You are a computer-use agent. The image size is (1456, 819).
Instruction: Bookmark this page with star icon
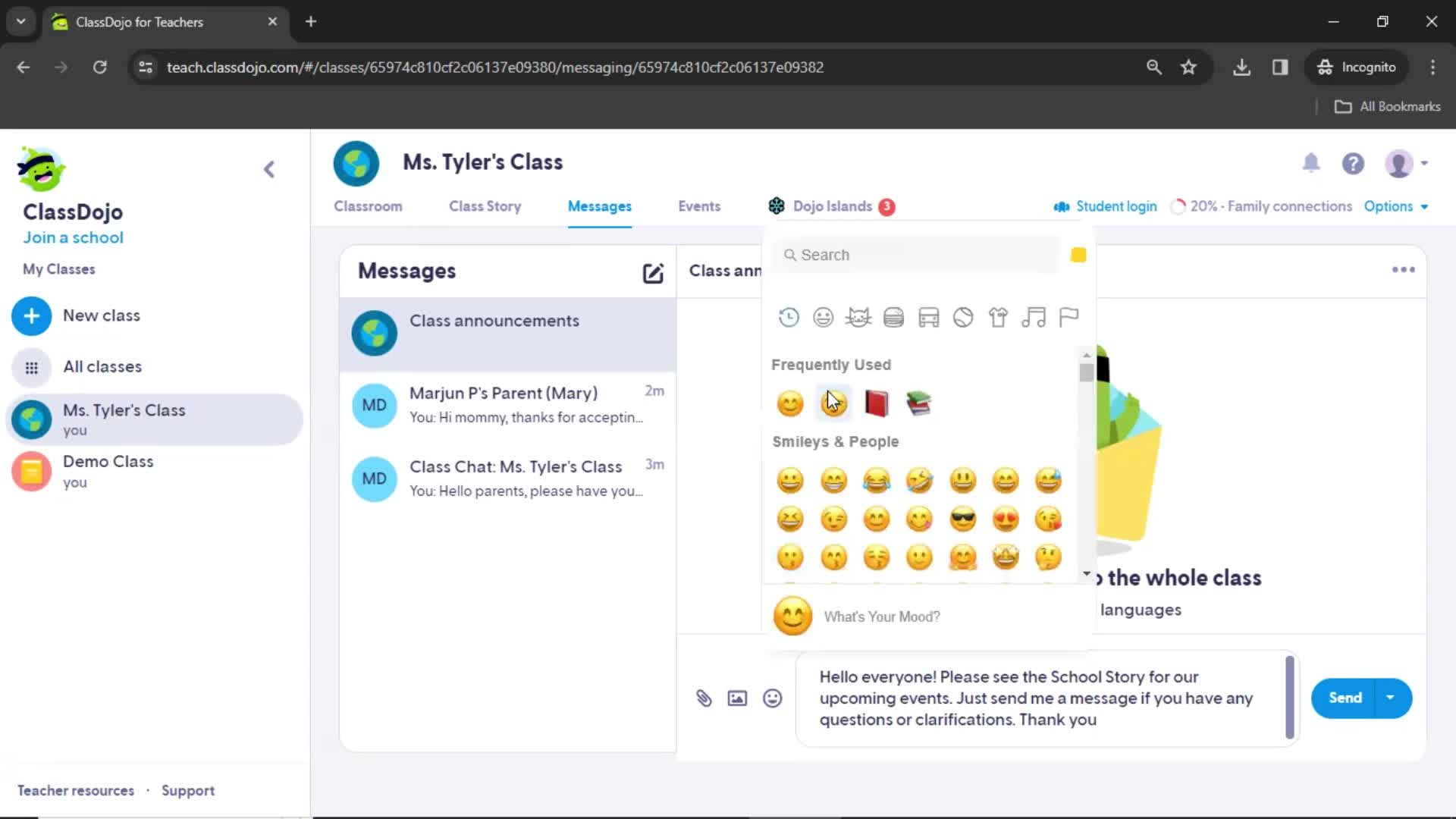pos(1188,67)
